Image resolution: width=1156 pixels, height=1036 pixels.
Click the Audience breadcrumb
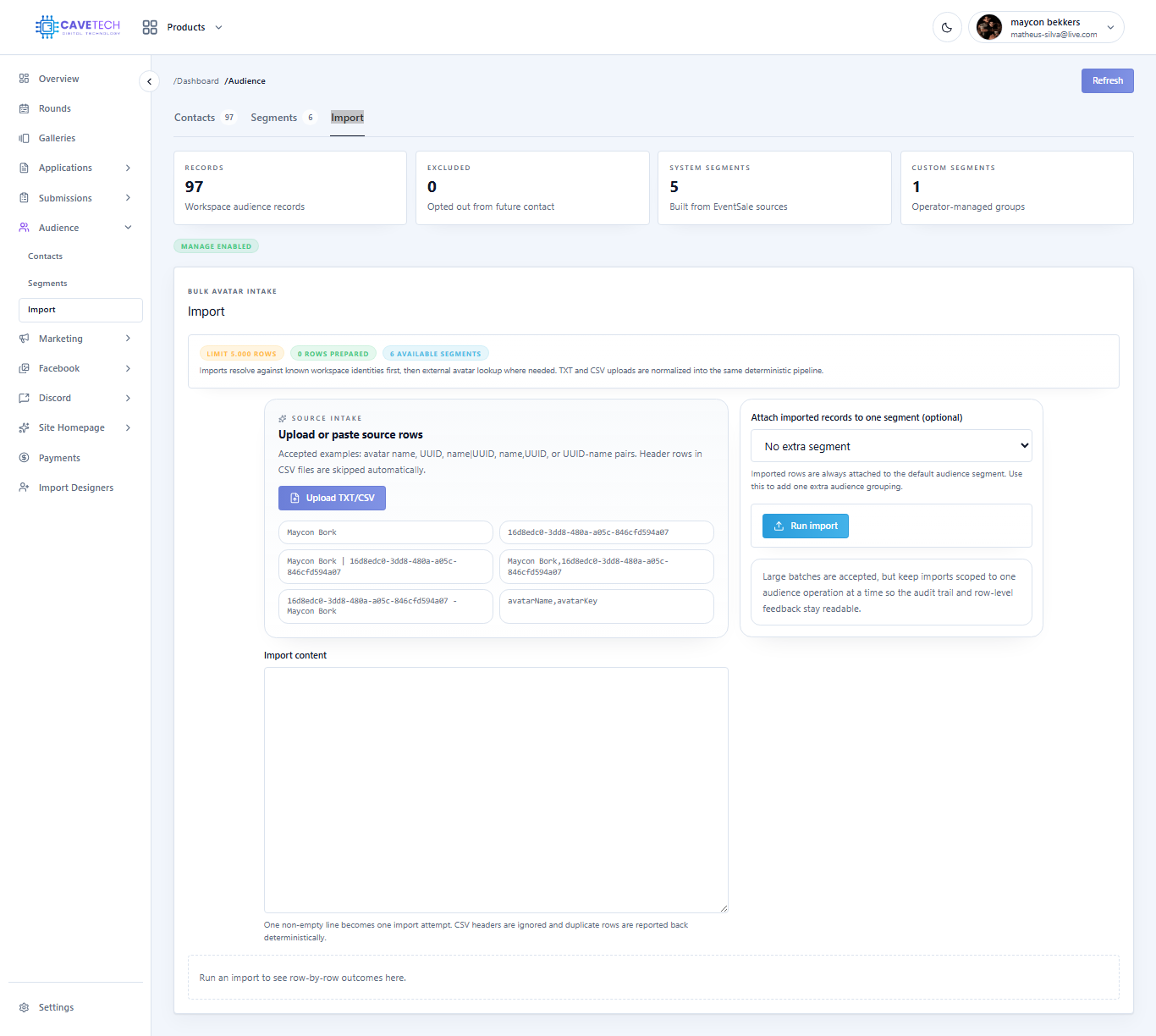point(245,81)
